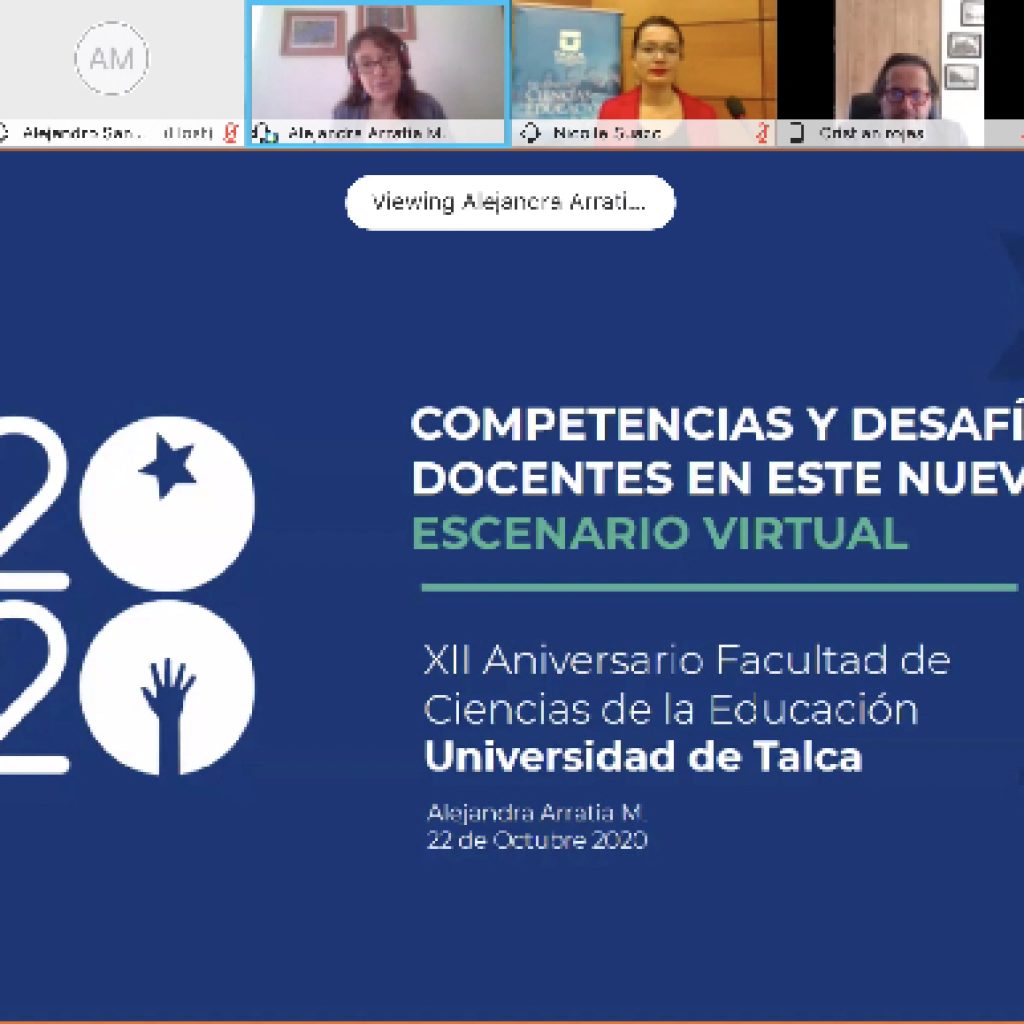Click the 'Alejandra Arratia M.' name label in the video strip
This screenshot has width=1024, height=1024.
366,133
